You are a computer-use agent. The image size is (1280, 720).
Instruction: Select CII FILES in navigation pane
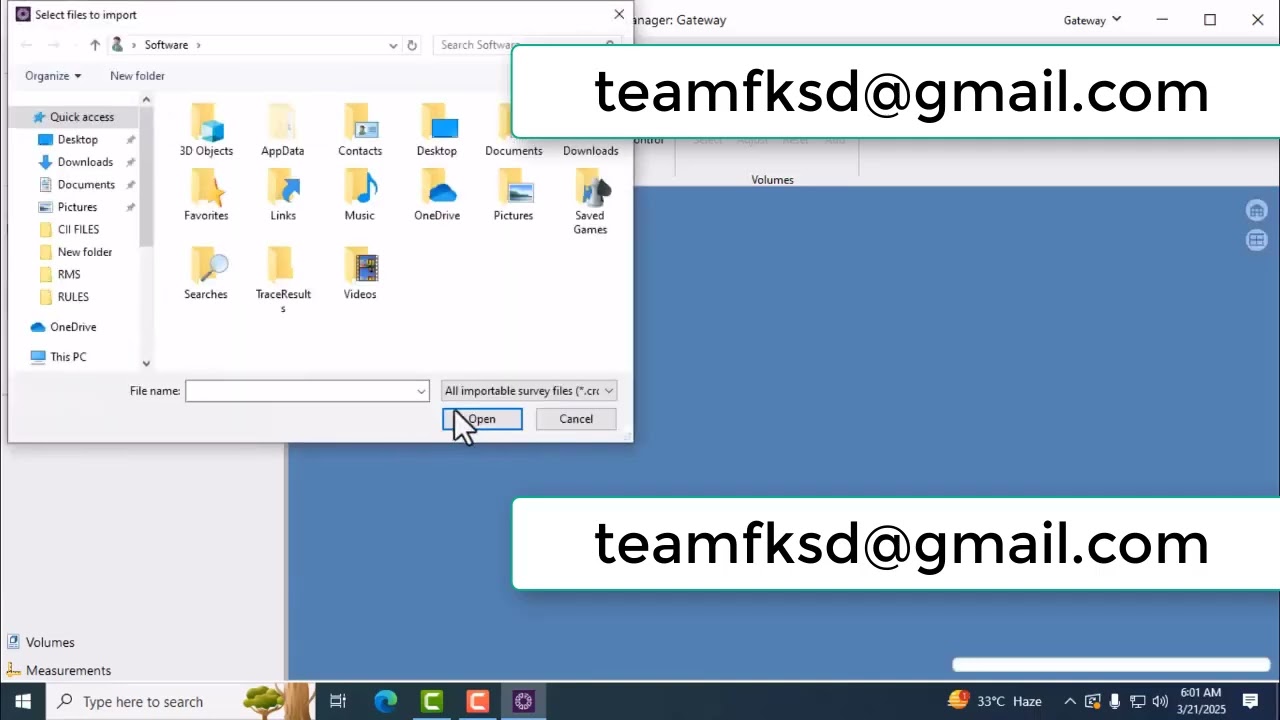[x=78, y=230]
